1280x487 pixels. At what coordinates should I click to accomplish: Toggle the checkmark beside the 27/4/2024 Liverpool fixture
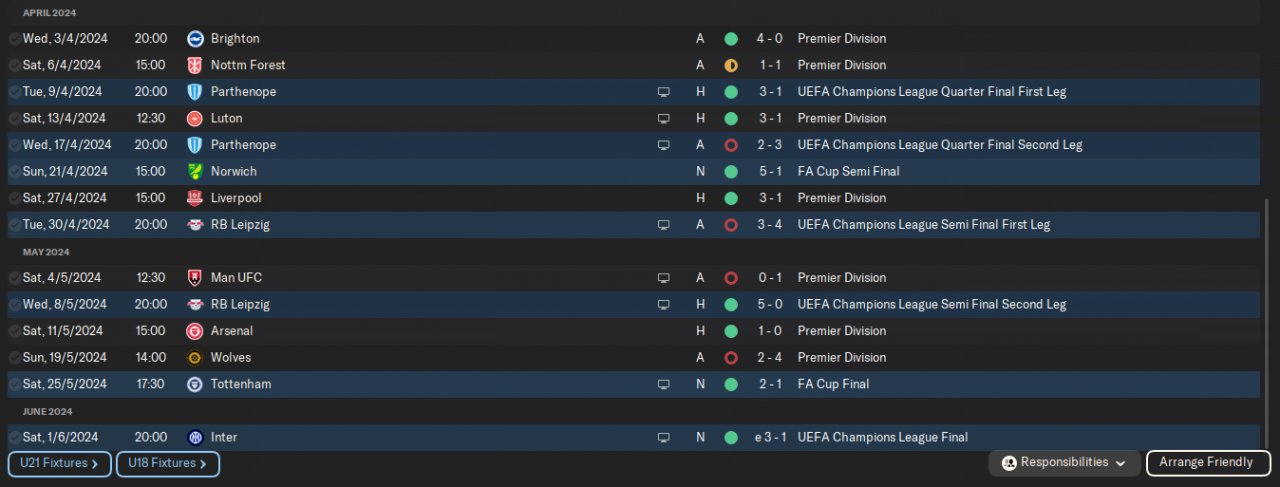click(x=14, y=199)
